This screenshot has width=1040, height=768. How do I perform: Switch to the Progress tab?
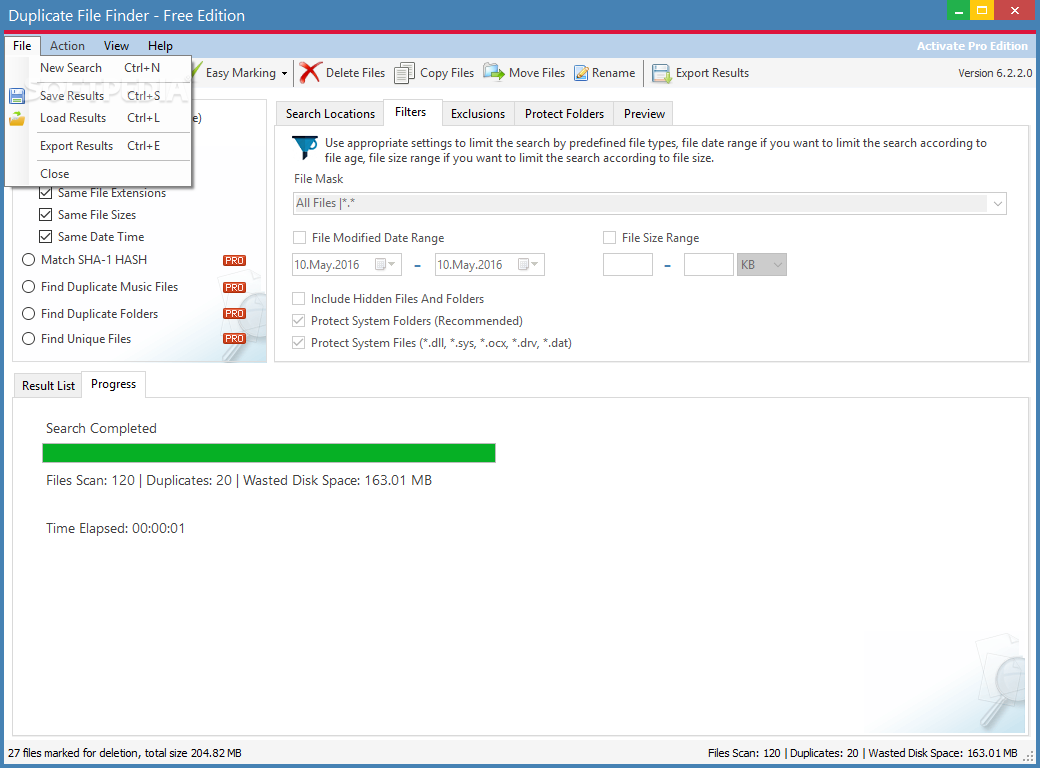[x=113, y=384]
